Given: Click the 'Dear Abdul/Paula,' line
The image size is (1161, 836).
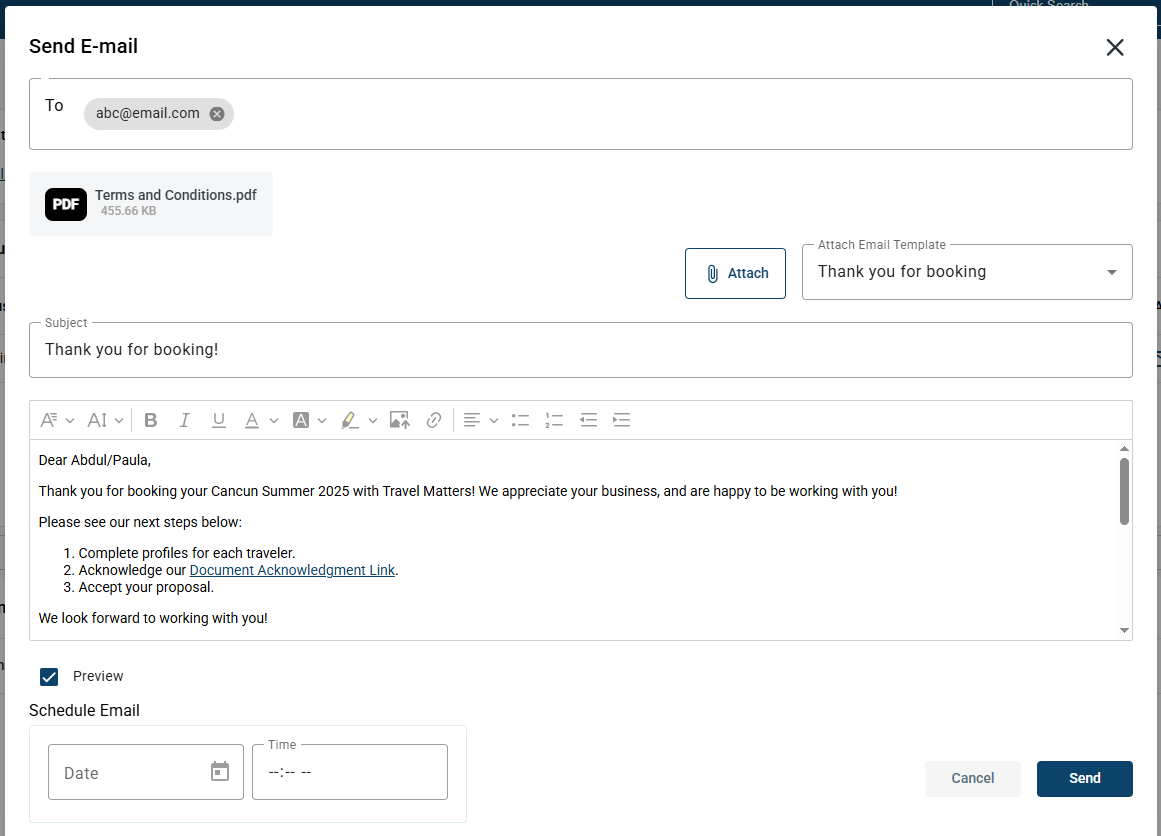Looking at the screenshot, I should tap(95, 460).
